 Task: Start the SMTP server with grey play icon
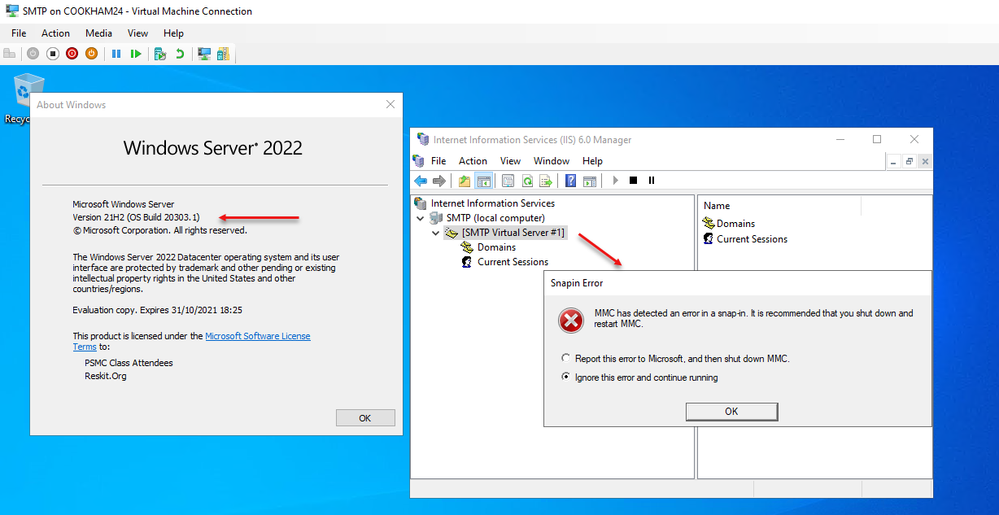(x=615, y=180)
